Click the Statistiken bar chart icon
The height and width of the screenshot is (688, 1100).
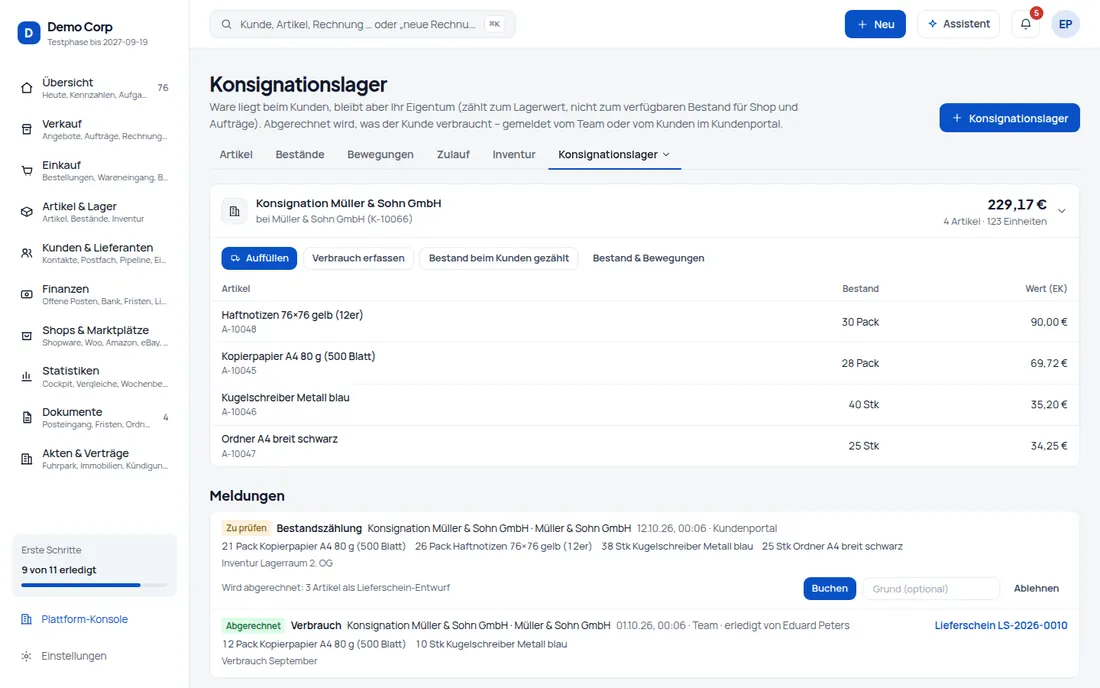click(x=27, y=377)
